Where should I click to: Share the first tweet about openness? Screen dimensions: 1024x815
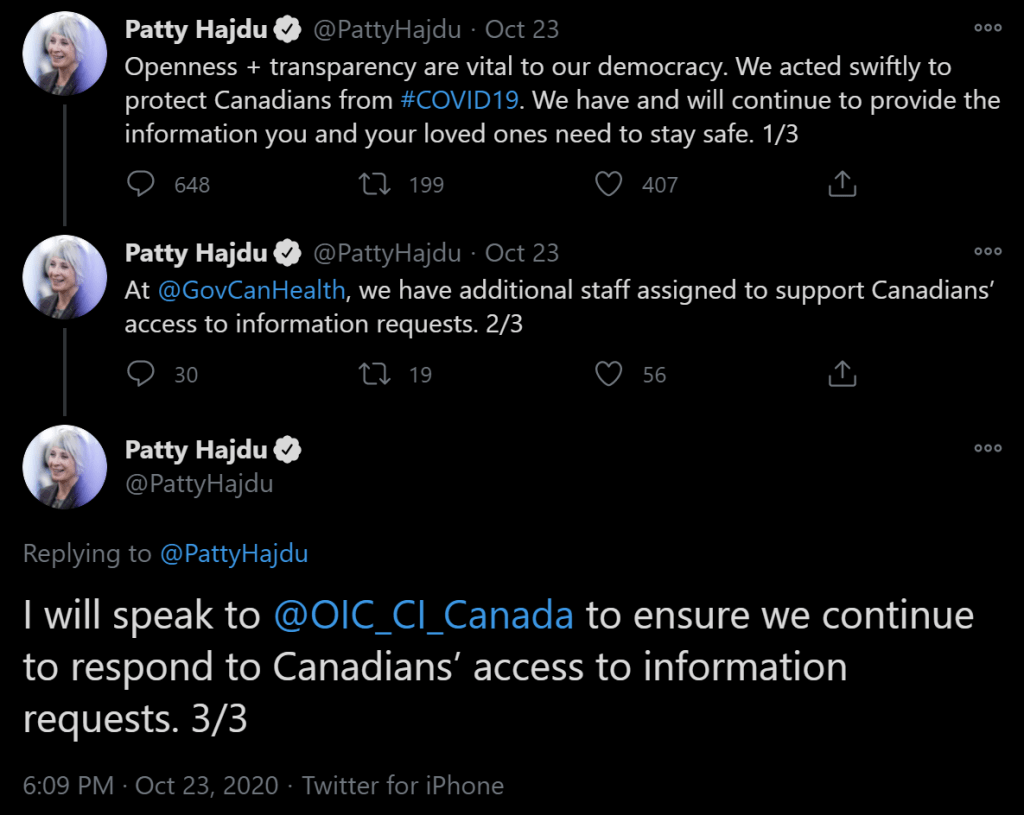click(842, 184)
